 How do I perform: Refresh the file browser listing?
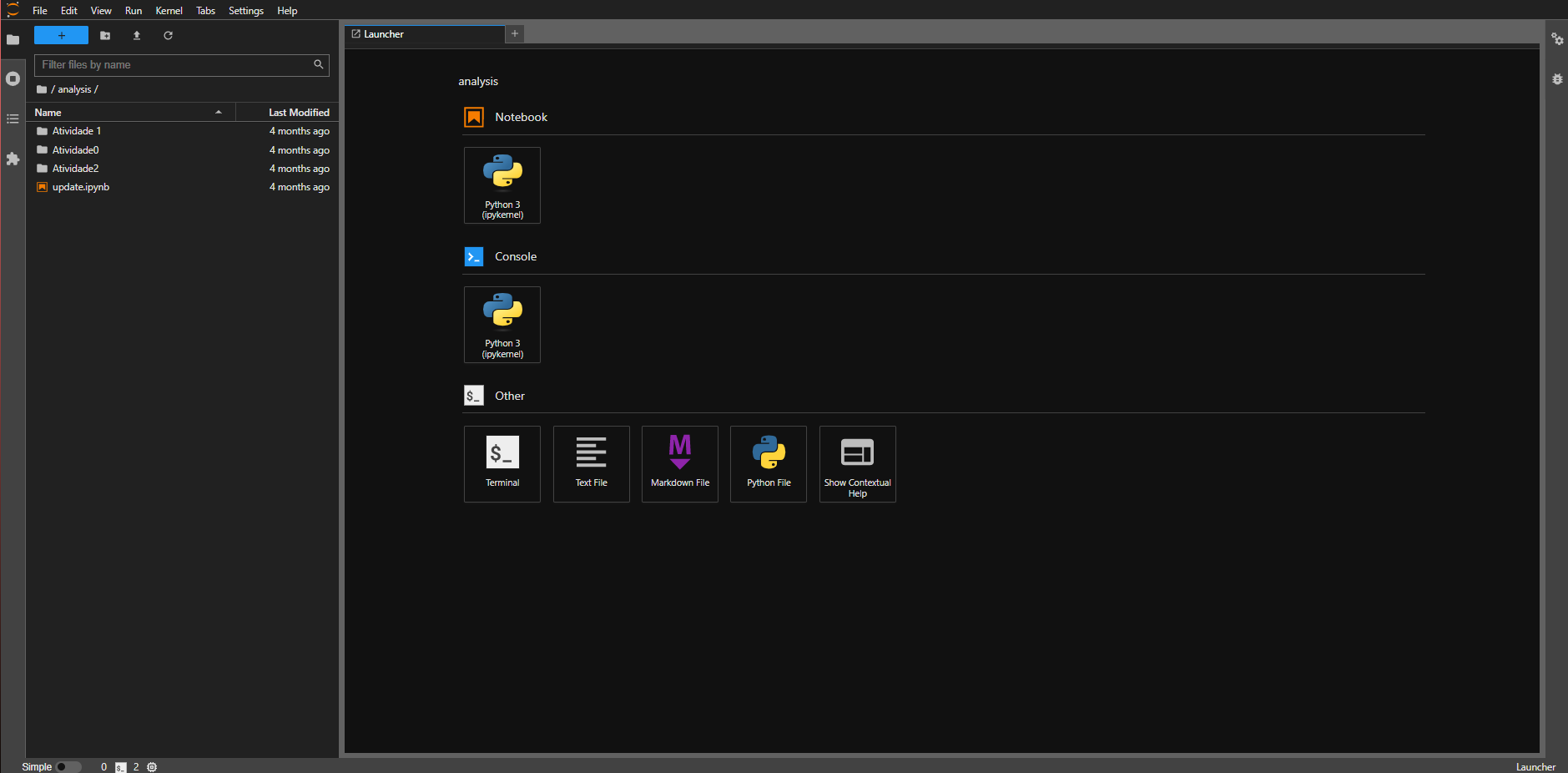pos(168,35)
